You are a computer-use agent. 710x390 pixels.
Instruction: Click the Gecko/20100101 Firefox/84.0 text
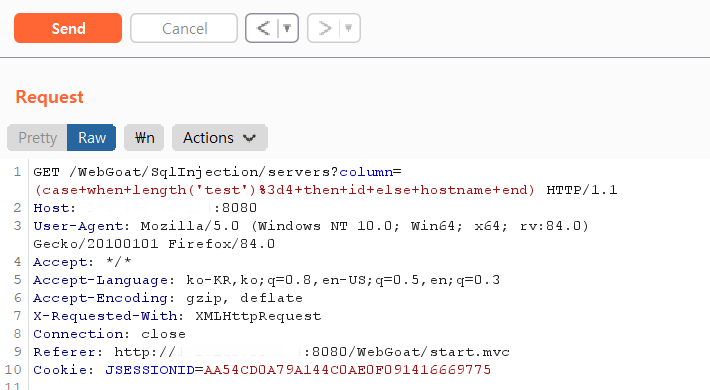tap(154, 244)
